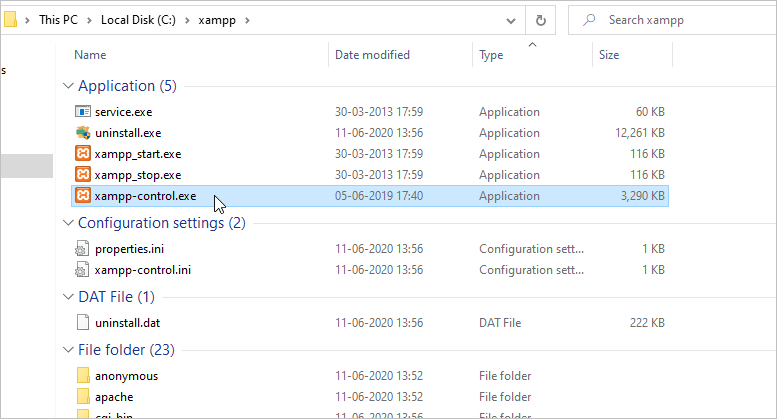
Task: Select the apache folder name
Action: [x=114, y=397]
